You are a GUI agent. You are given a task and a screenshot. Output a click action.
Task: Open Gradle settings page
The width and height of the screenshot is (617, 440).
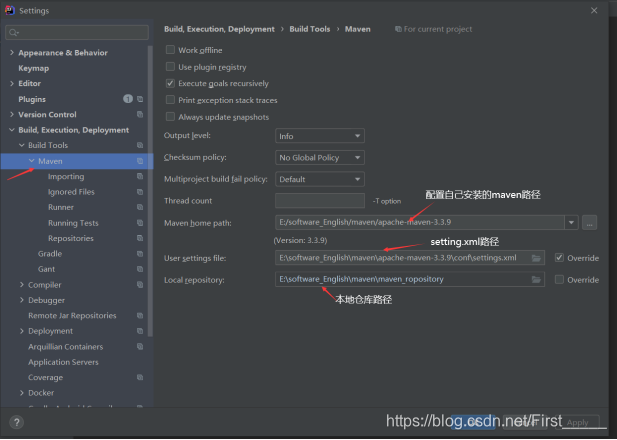50,254
